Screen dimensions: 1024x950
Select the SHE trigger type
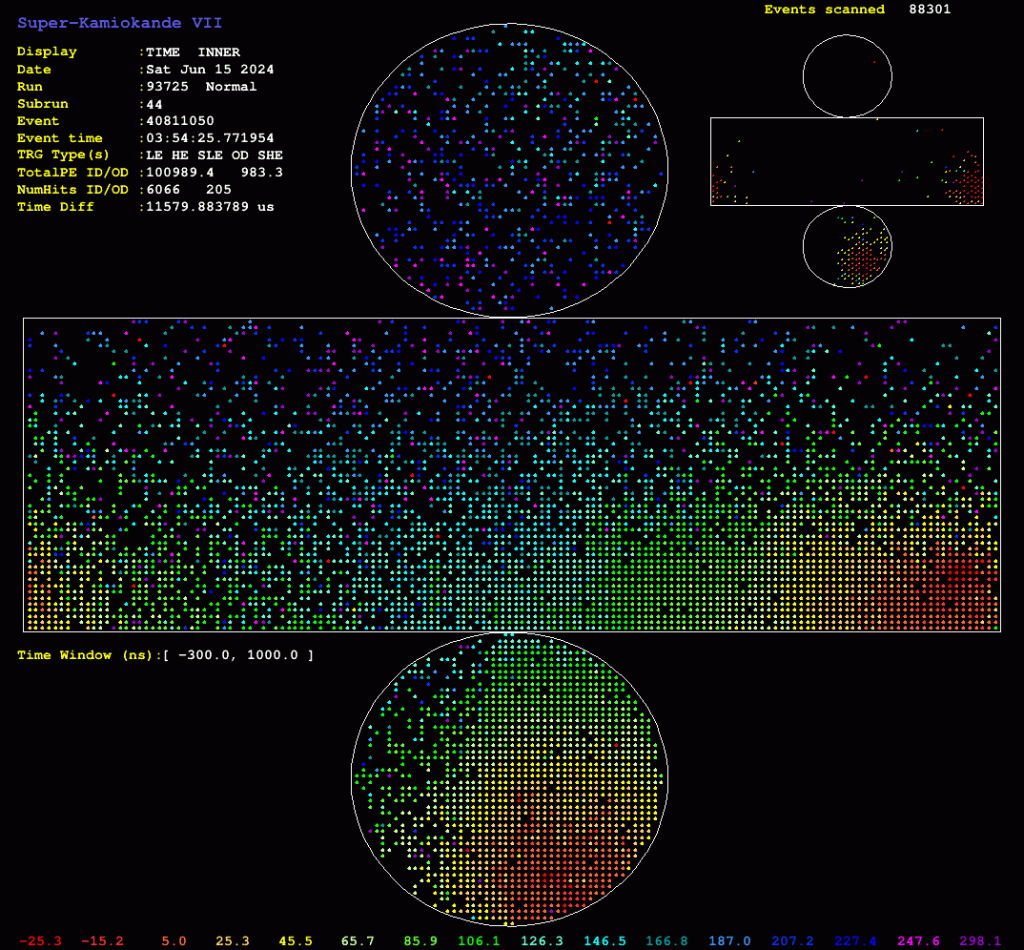coord(270,155)
